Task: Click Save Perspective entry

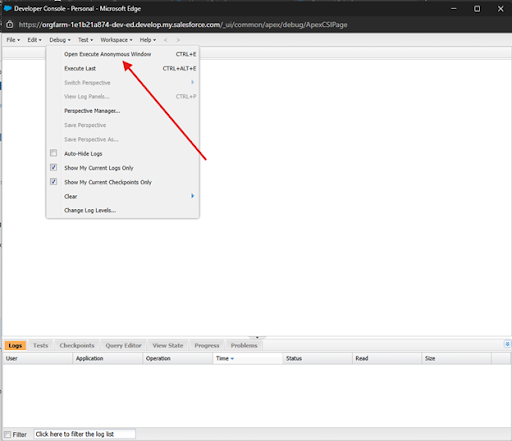Action: tap(85, 125)
